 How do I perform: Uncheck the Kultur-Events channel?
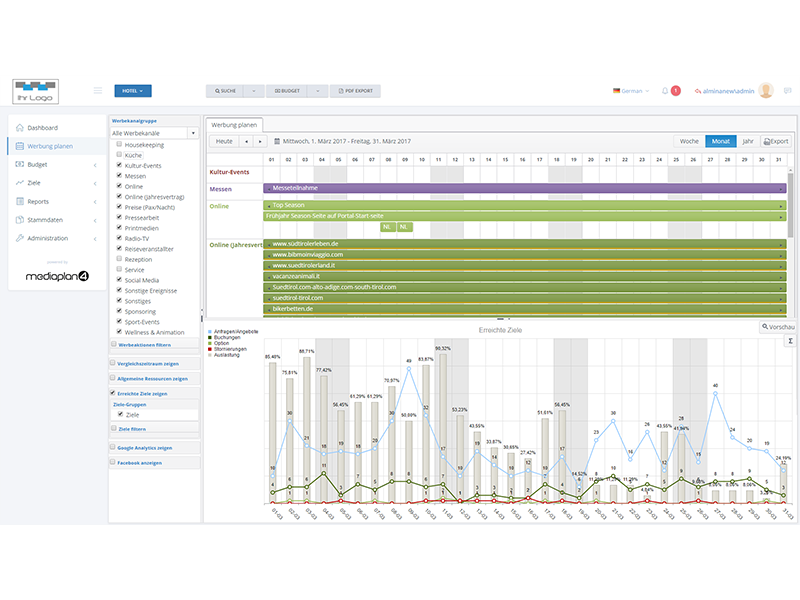(x=120, y=166)
